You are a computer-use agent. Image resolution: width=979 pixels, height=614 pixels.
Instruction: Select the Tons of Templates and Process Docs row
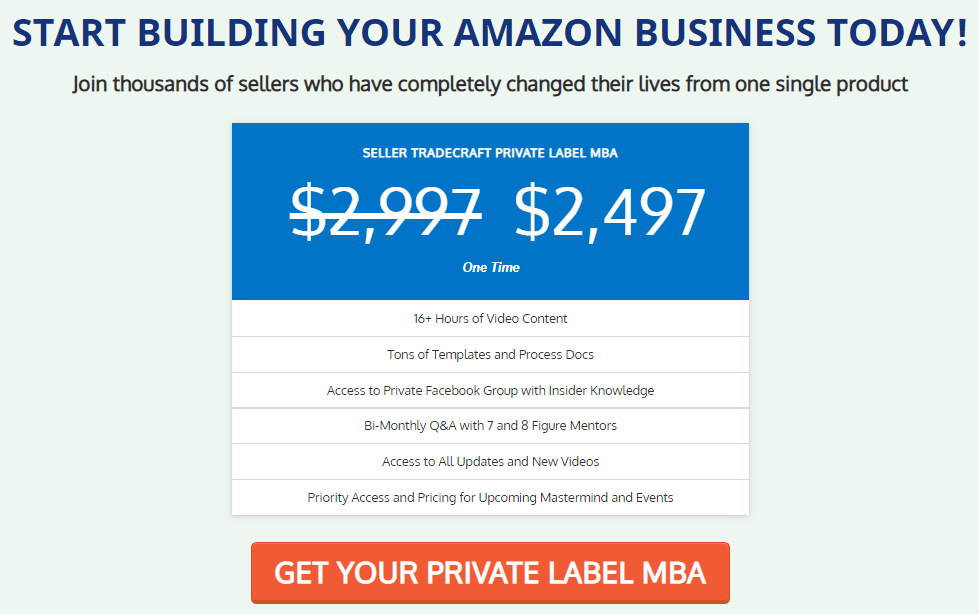(490, 355)
